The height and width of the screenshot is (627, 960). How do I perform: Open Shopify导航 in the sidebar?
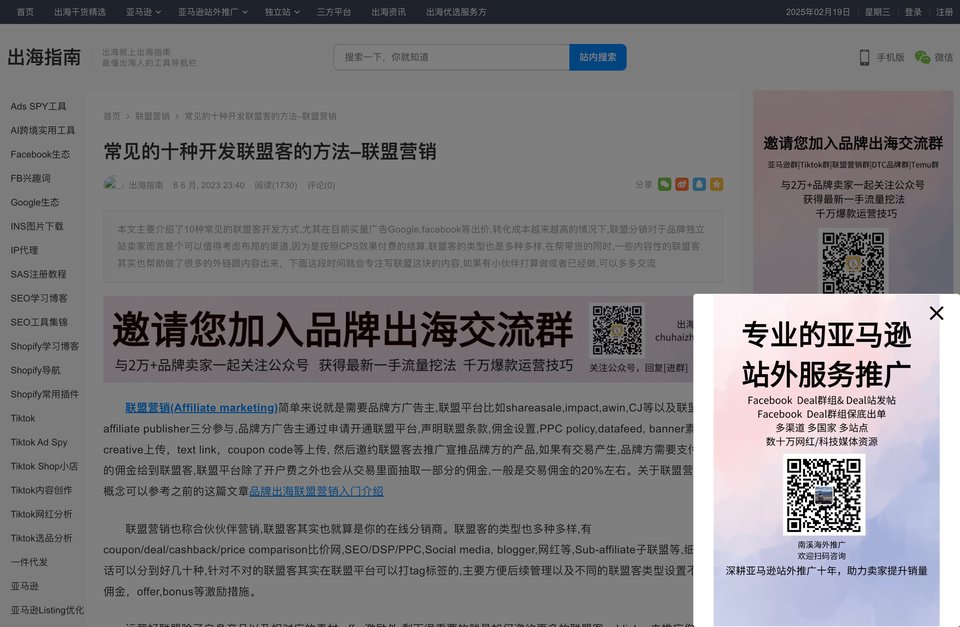[x=36, y=370]
